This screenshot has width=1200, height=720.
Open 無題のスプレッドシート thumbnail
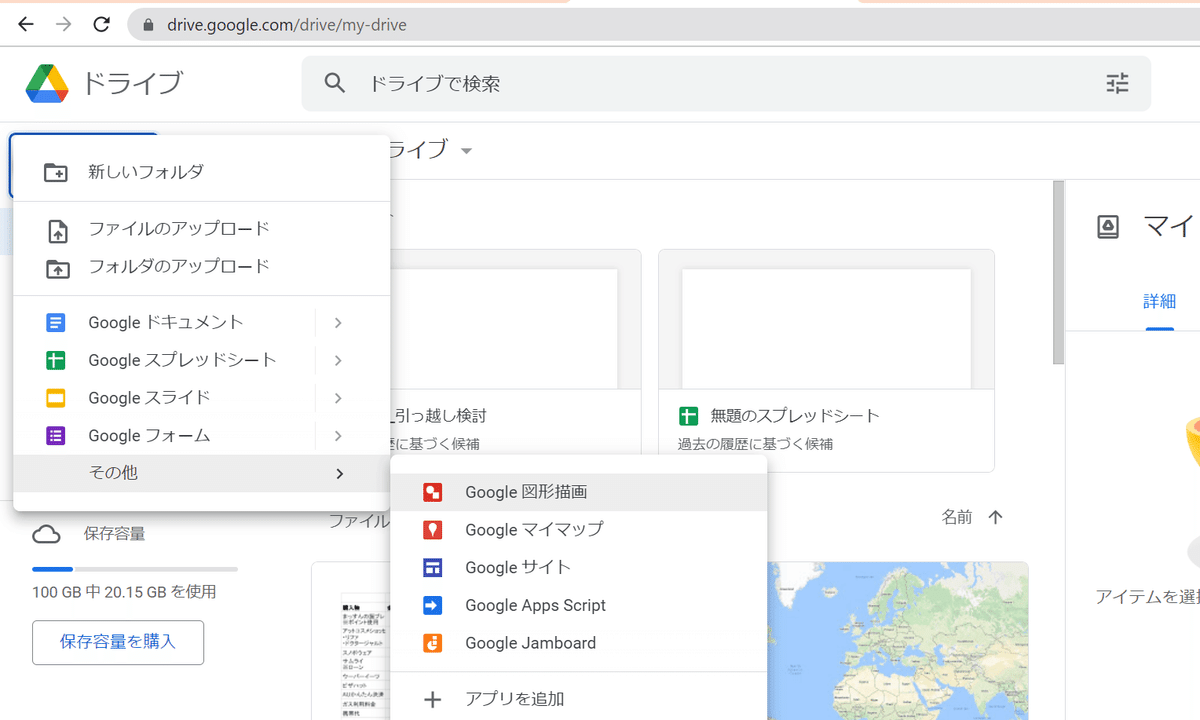pos(826,329)
